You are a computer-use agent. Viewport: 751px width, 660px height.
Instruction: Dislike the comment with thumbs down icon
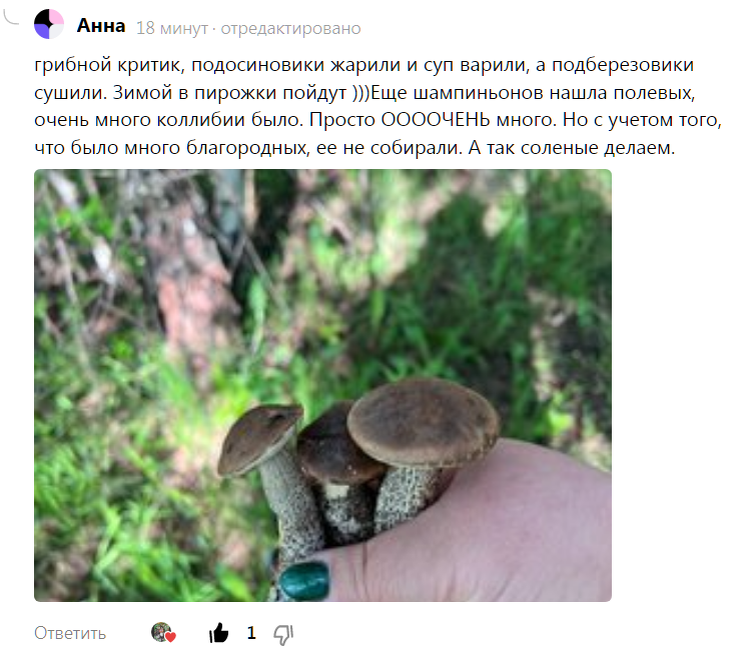coord(284,635)
